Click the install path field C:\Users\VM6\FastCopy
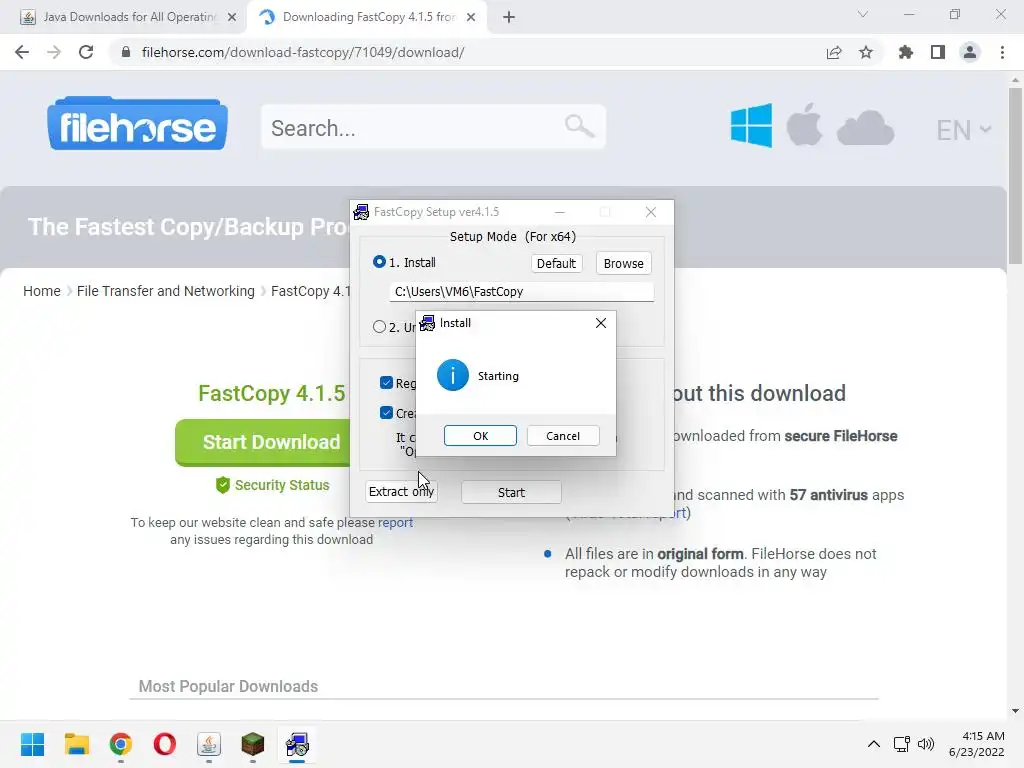 [x=522, y=292]
